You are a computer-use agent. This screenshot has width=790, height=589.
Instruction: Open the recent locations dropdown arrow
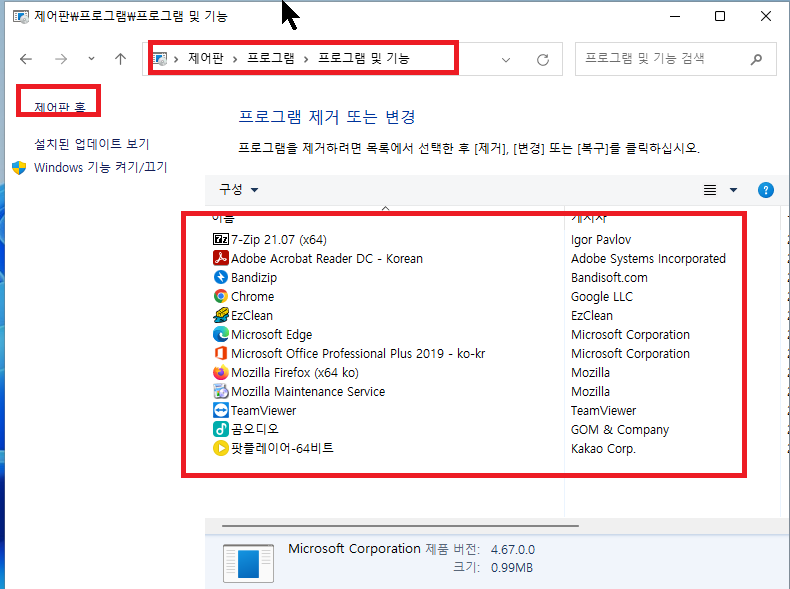(91, 58)
